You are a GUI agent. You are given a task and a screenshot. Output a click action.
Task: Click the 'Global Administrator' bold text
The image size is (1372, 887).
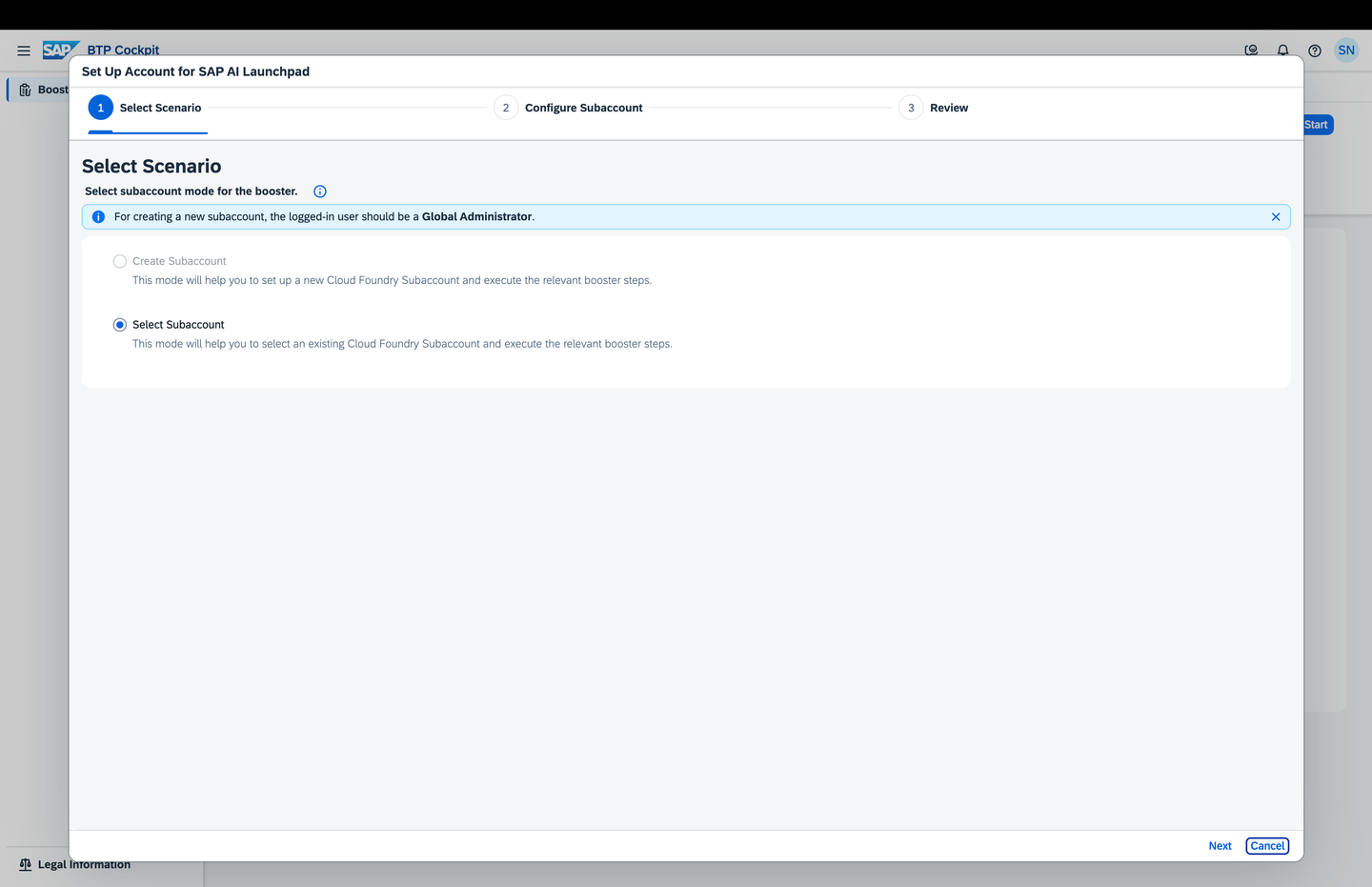tap(476, 217)
